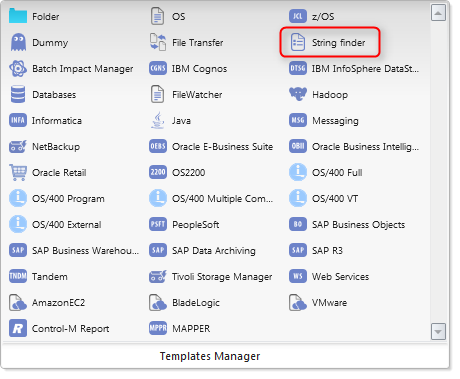Select the OS job type icon

(x=157, y=16)
